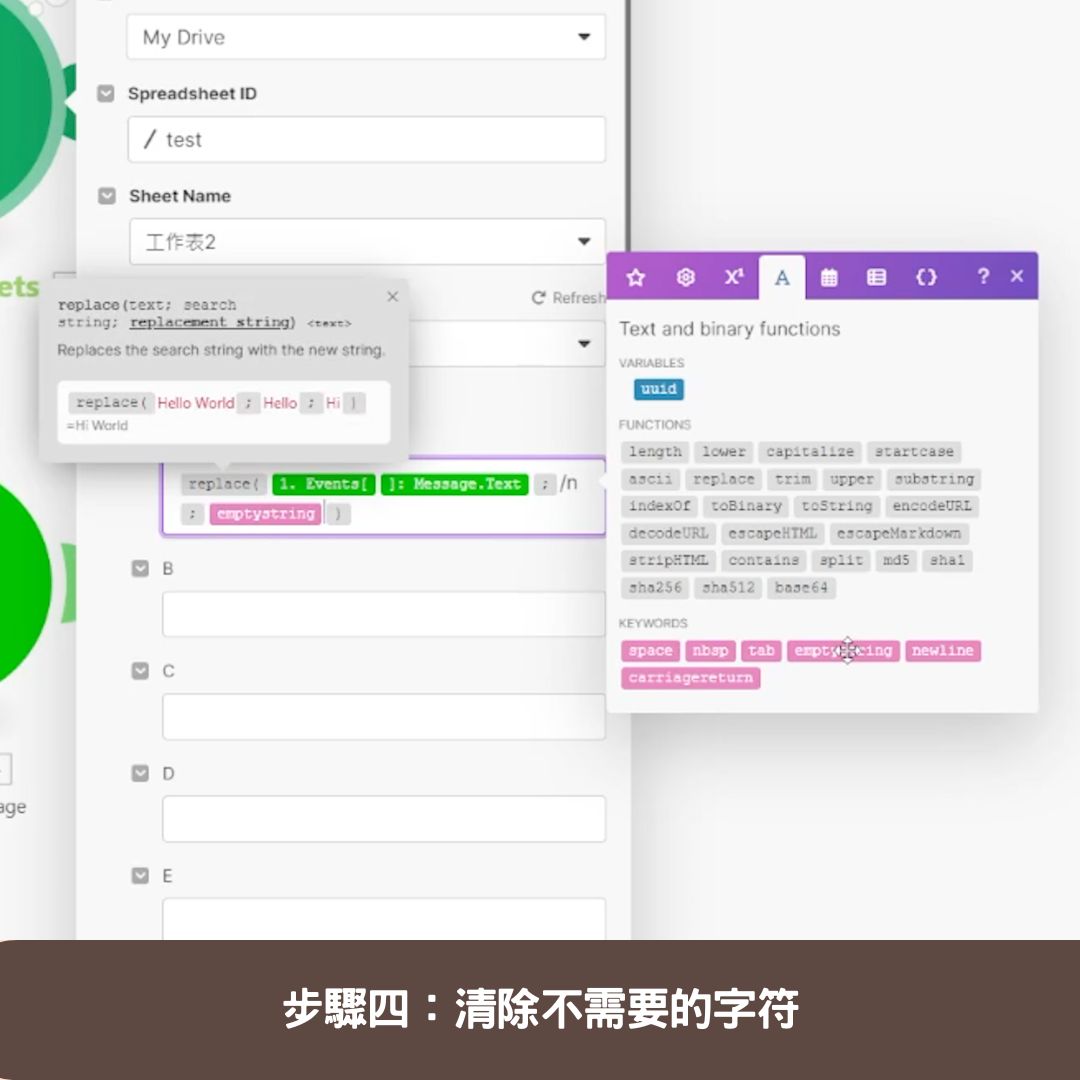This screenshot has height=1080, width=1080.
Task: Open the 工作表2 sheet name dropdown
Action: pyautogui.click(x=584, y=242)
